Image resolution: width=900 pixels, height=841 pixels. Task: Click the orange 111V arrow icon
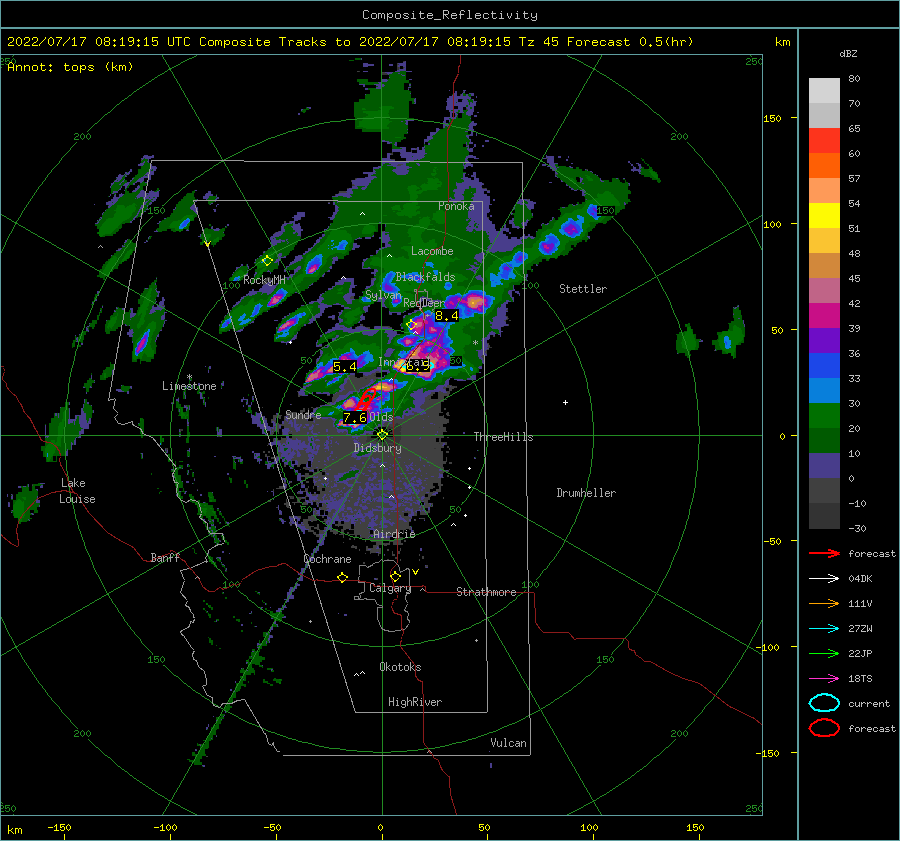824,603
